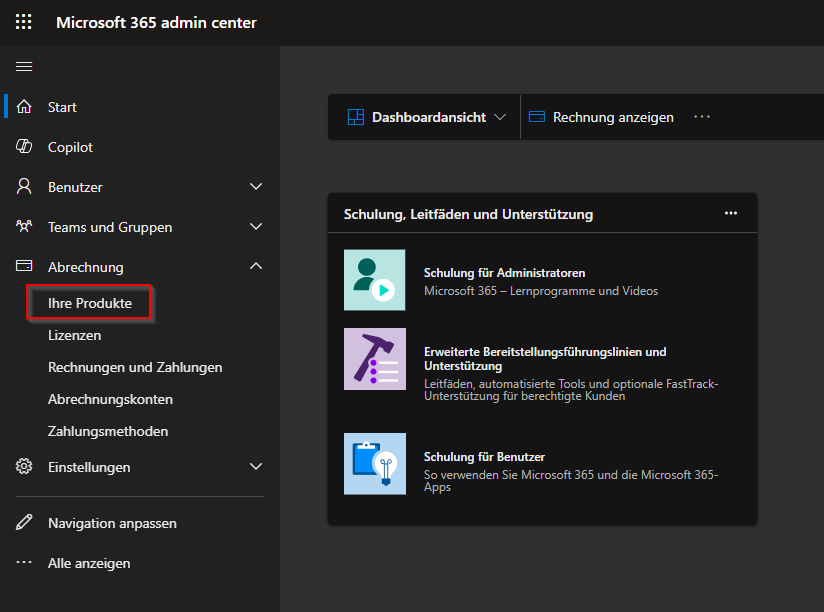
Task: Open Schulung für Benutzer lightbulb thumbnail
Action: [x=375, y=464]
